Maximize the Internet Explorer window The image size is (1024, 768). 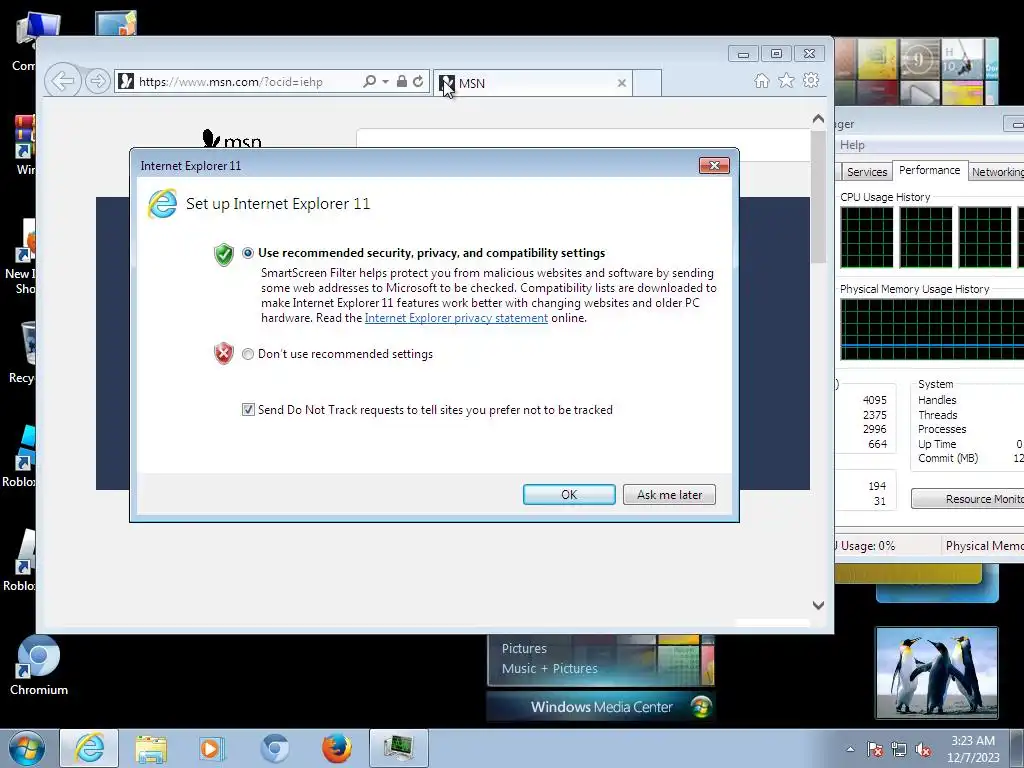[x=776, y=54]
